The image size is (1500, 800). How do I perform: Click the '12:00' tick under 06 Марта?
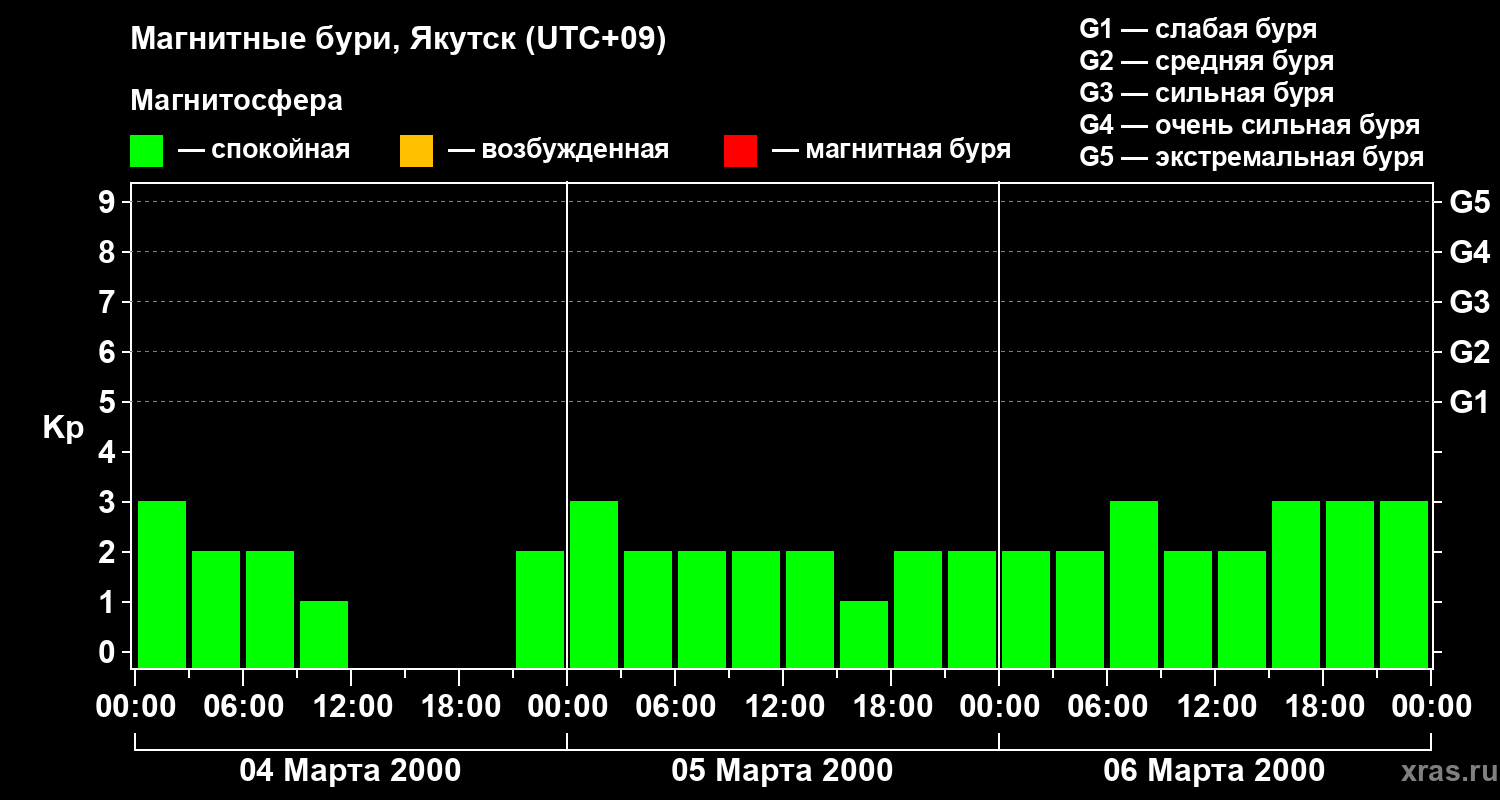[1215, 707]
